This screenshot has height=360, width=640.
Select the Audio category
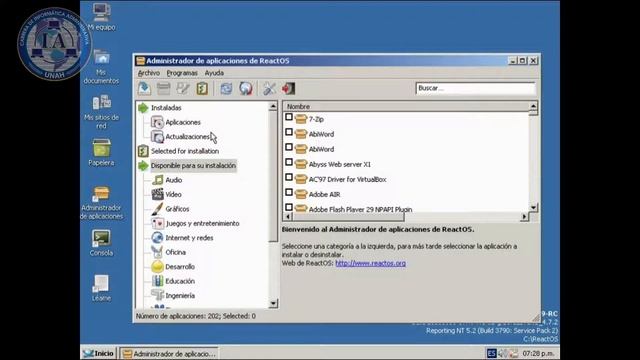[173, 180]
